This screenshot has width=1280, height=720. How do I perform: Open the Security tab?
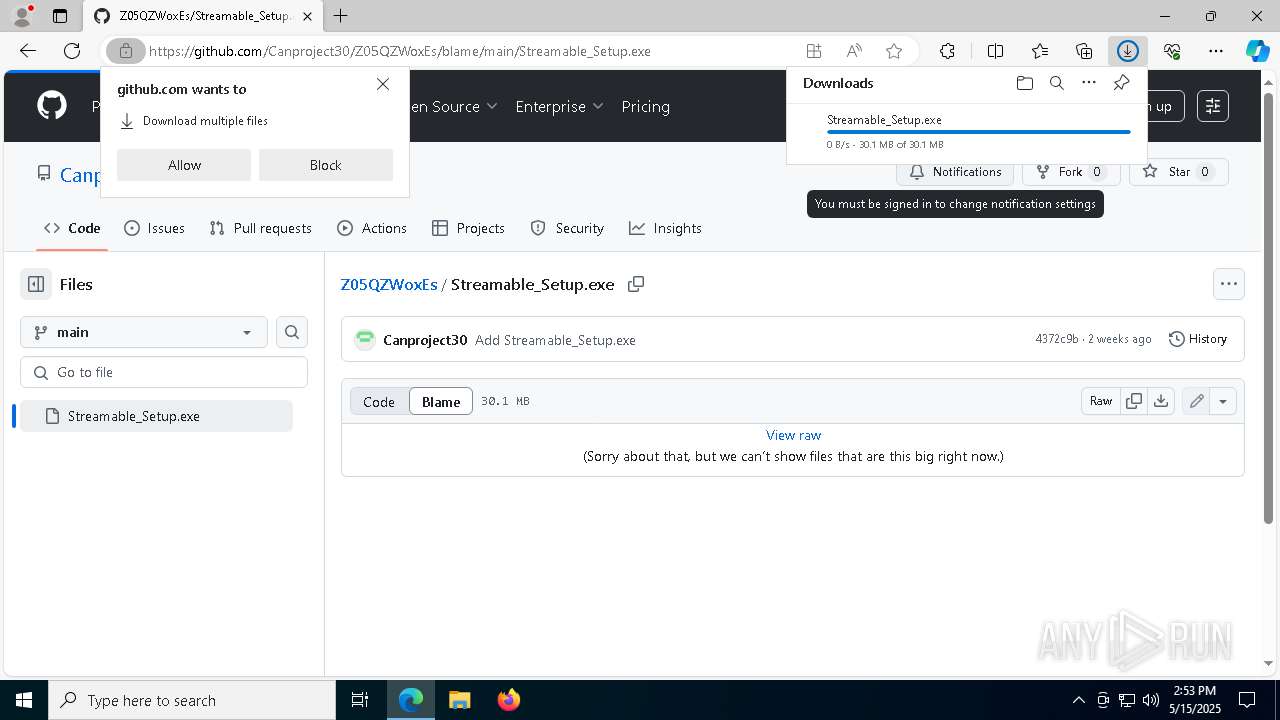pyautogui.click(x=567, y=228)
